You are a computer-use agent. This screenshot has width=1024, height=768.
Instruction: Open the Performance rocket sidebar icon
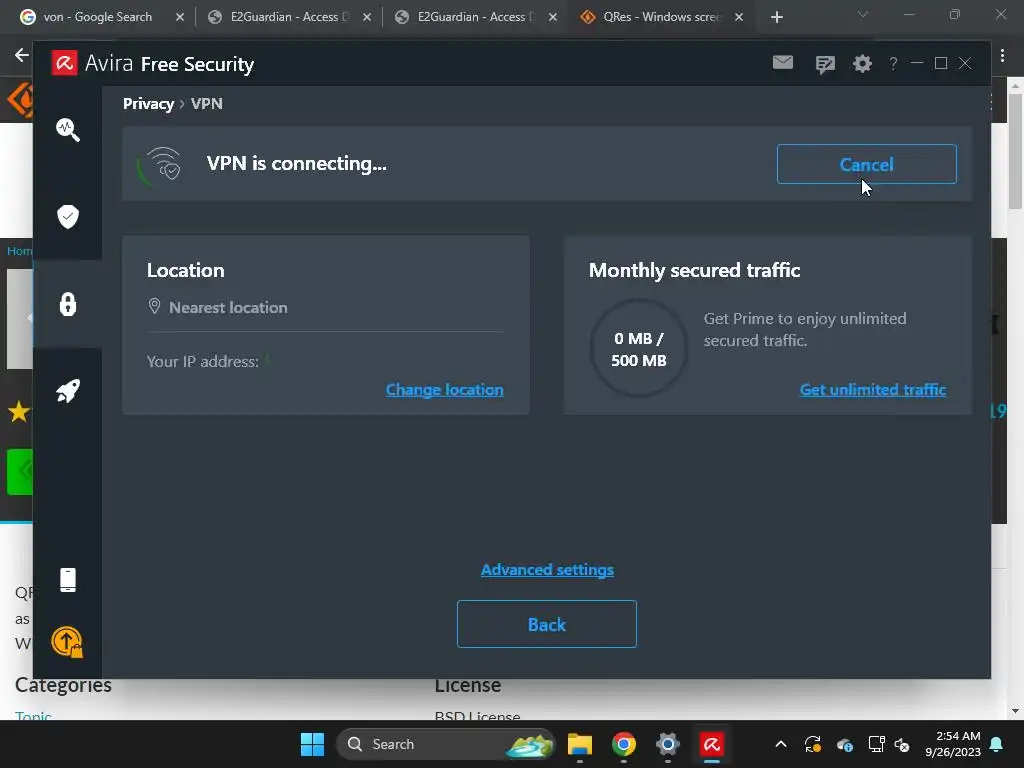[x=68, y=391]
